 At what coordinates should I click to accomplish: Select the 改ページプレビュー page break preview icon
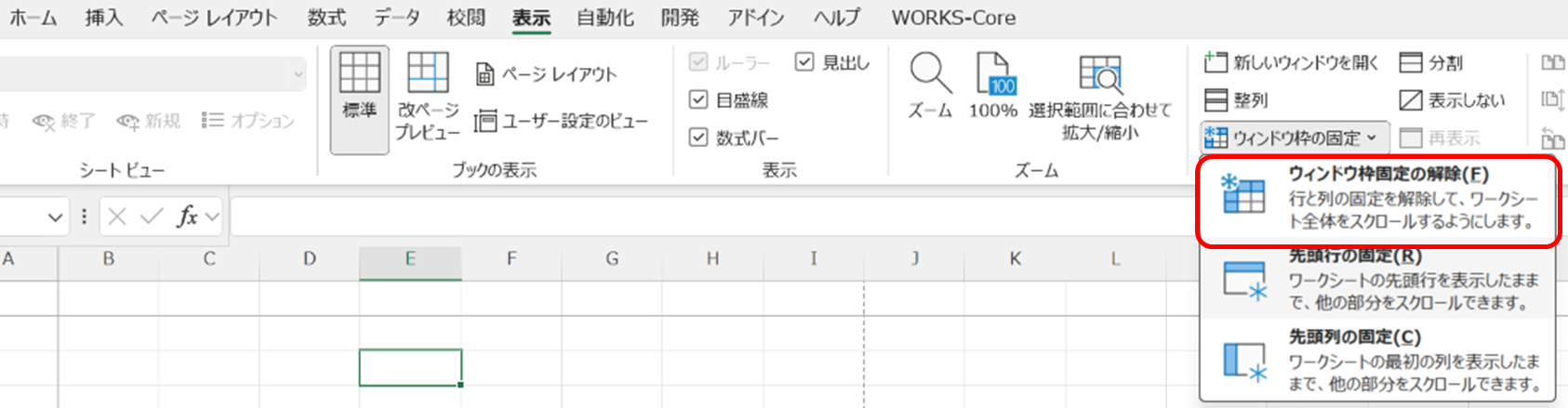click(x=428, y=74)
